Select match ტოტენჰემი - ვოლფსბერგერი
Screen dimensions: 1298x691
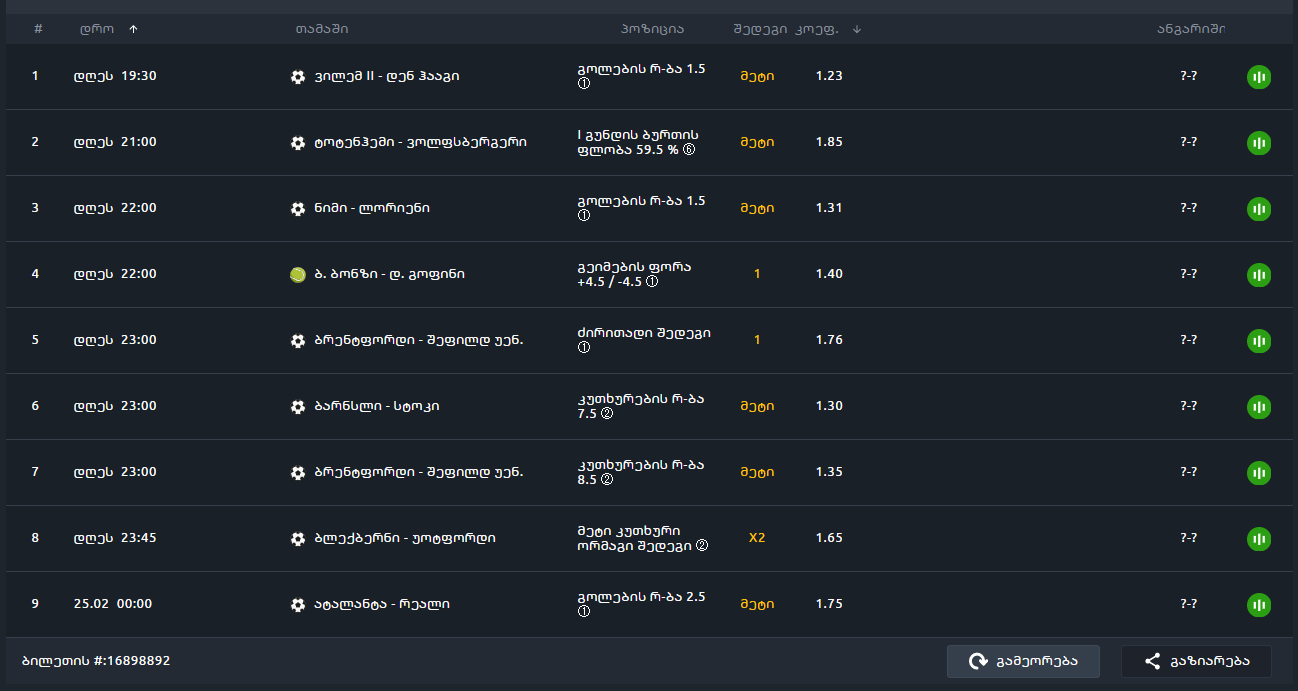420,142
